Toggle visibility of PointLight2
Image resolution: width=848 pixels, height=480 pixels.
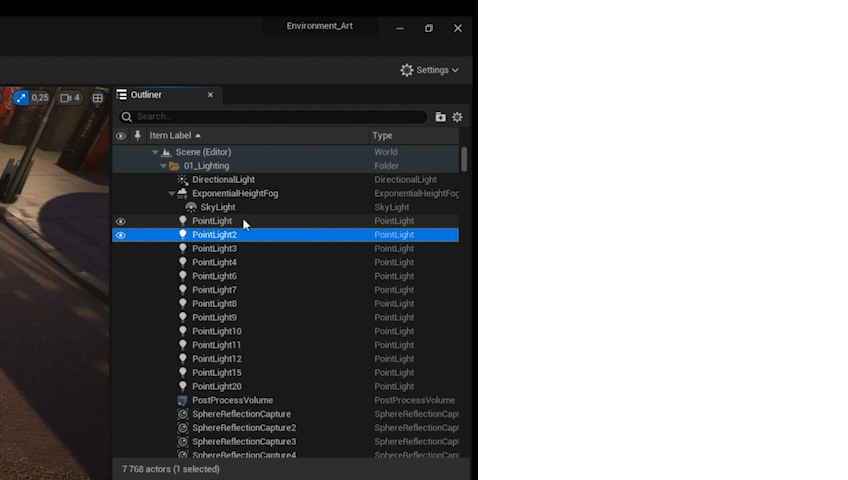121,235
